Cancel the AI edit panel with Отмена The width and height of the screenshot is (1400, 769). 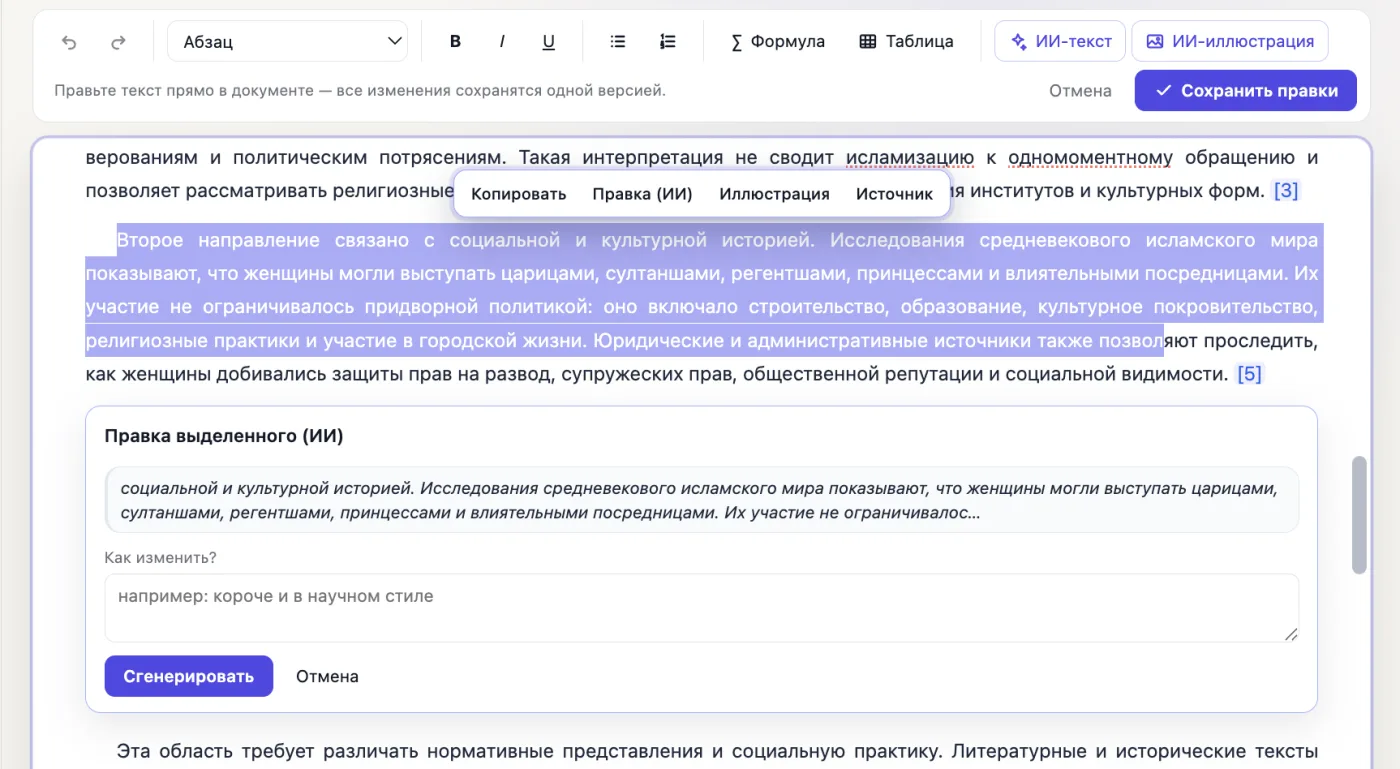click(x=327, y=676)
